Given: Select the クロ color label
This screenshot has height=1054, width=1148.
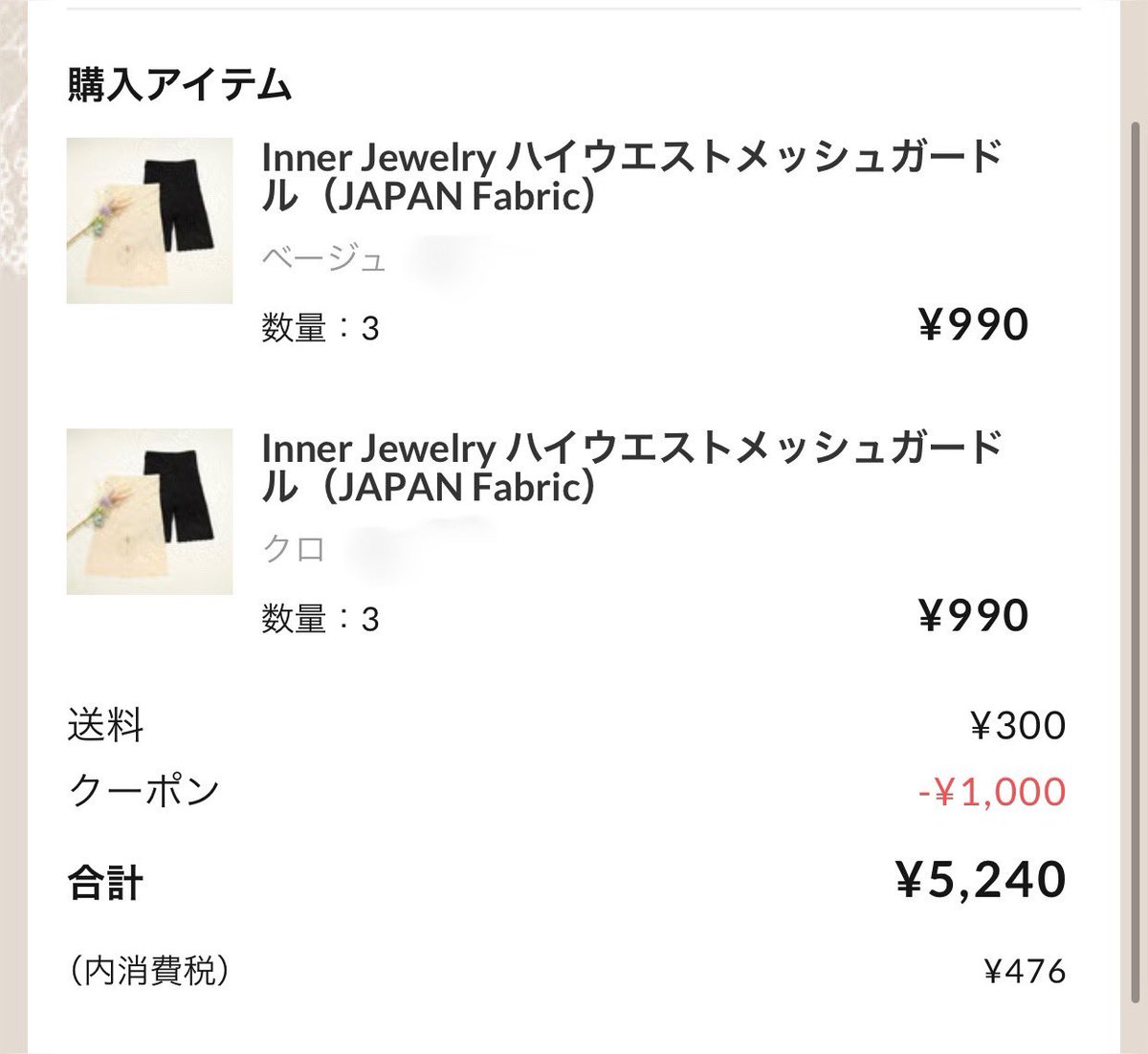Looking at the screenshot, I should [294, 549].
